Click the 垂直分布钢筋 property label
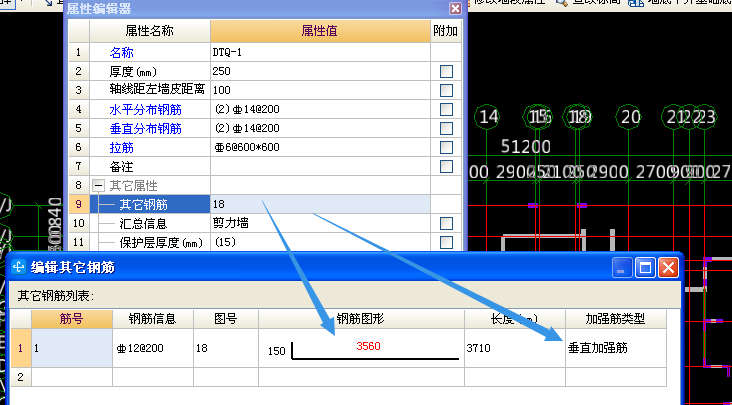This screenshot has height=405, width=732. click(x=146, y=129)
